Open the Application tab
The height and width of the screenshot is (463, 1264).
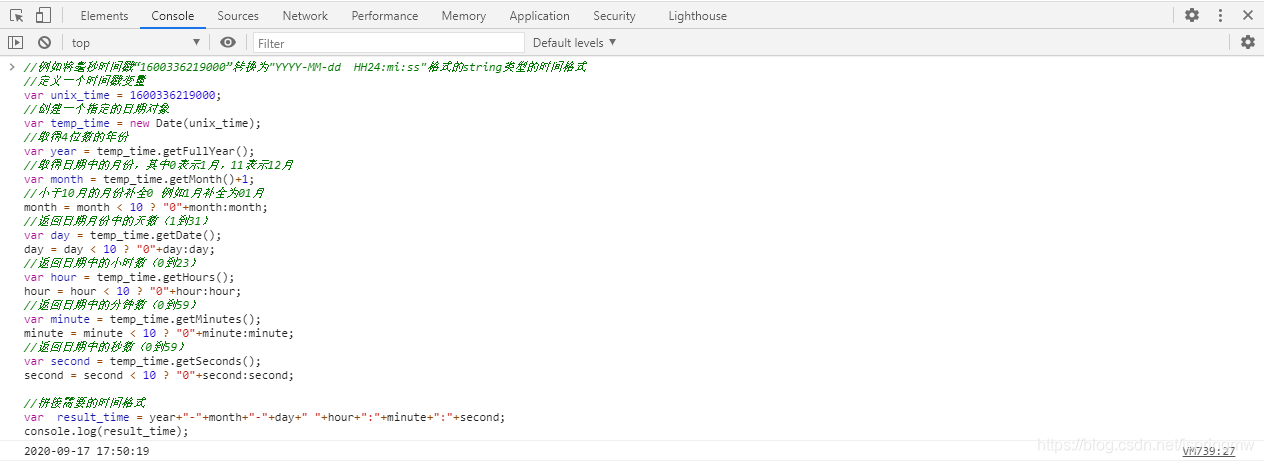pyautogui.click(x=539, y=15)
